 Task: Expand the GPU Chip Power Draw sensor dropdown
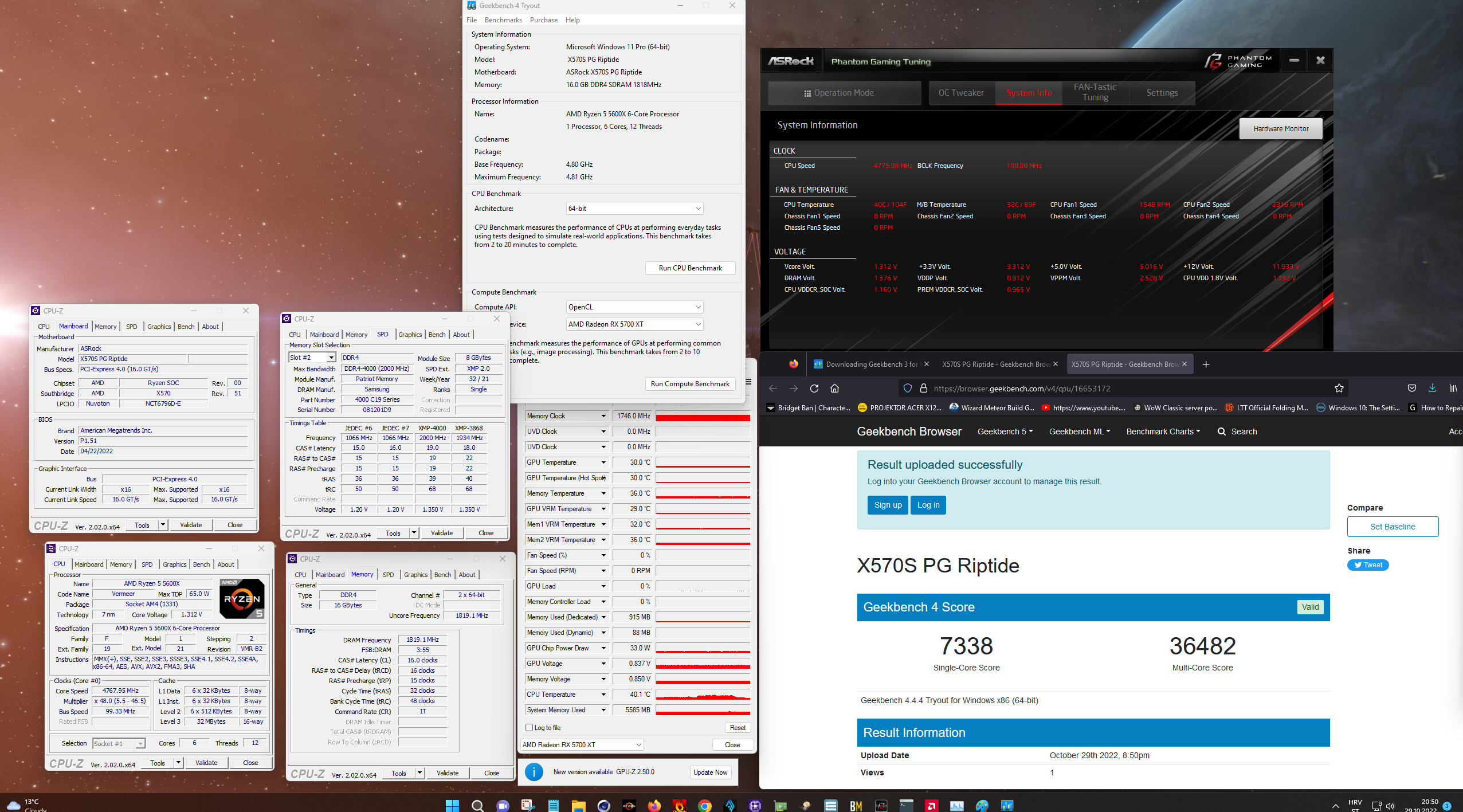pyautogui.click(x=603, y=648)
